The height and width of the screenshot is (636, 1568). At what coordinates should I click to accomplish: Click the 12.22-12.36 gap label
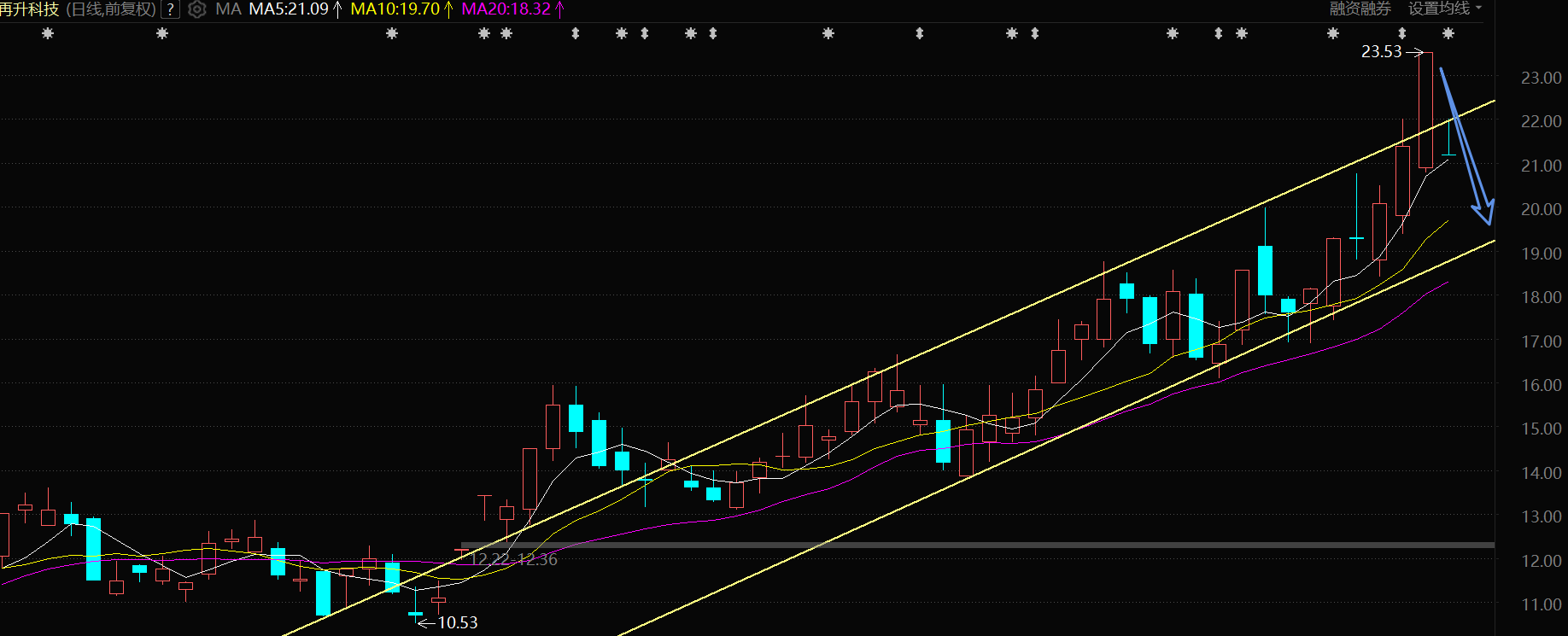point(515,560)
